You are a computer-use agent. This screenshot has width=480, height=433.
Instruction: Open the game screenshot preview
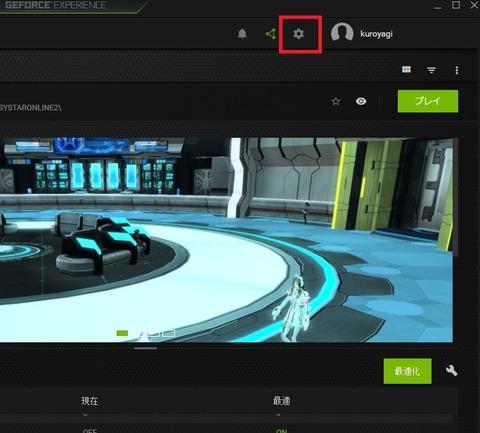point(226,240)
